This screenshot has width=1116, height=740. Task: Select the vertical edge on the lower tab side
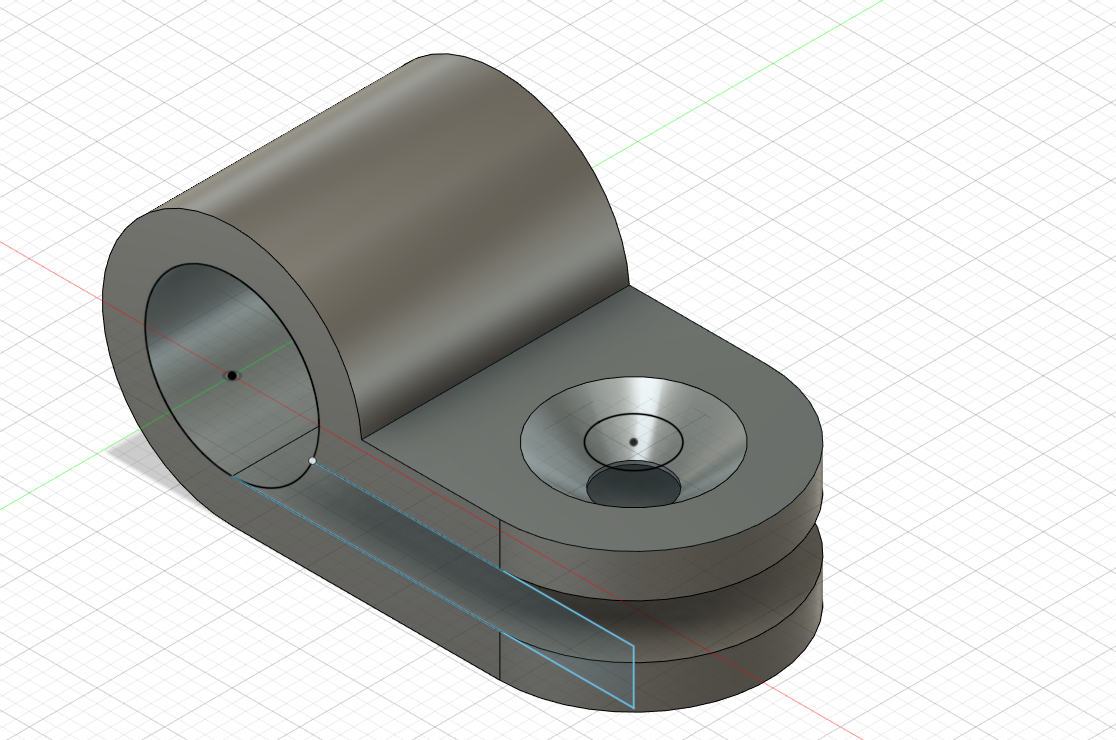pyautogui.click(x=501, y=656)
